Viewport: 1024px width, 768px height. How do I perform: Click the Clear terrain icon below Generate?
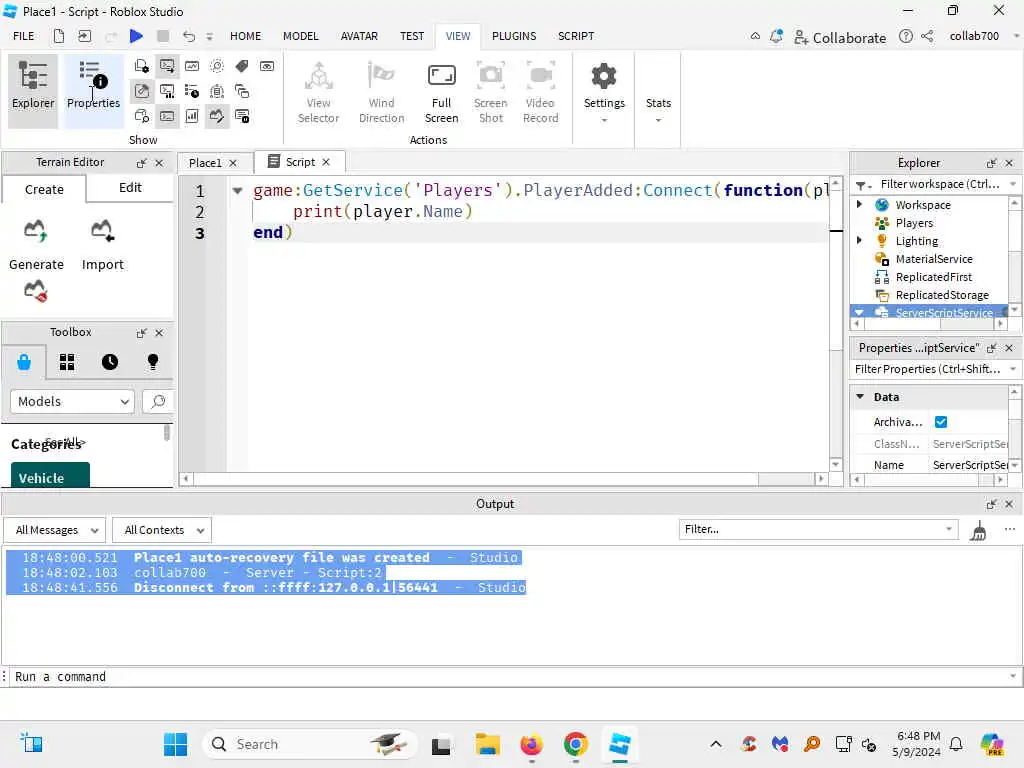pyautogui.click(x=36, y=291)
